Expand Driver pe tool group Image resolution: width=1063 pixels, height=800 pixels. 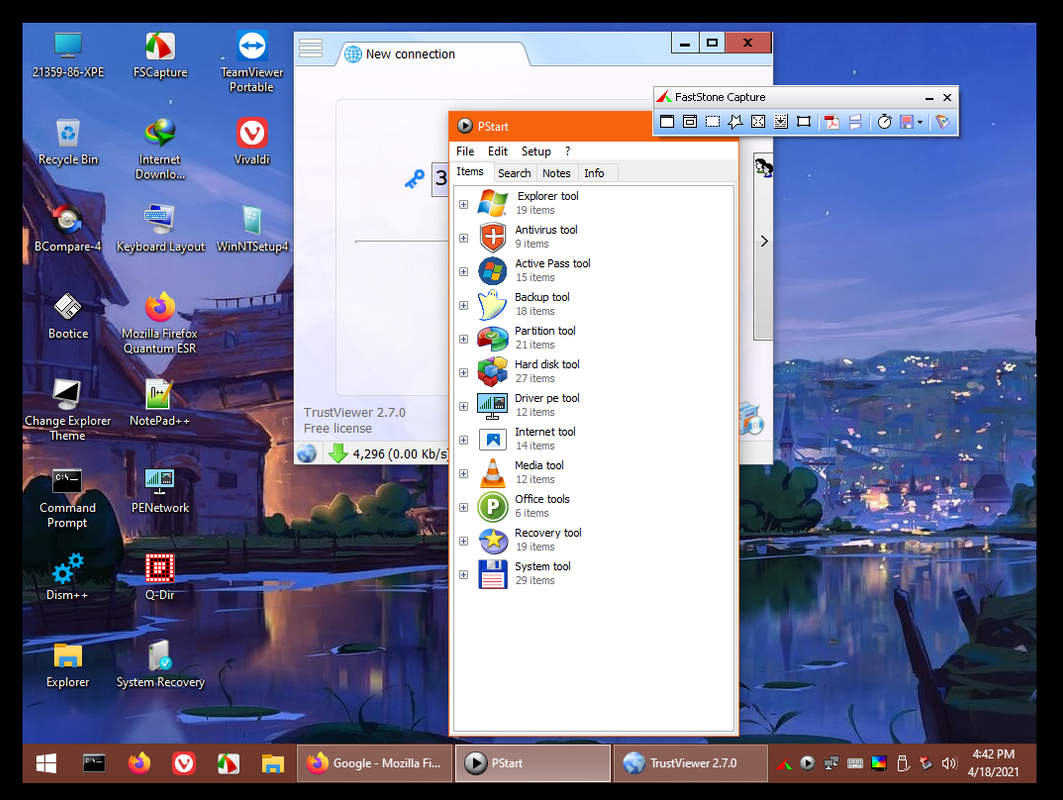[x=464, y=406]
